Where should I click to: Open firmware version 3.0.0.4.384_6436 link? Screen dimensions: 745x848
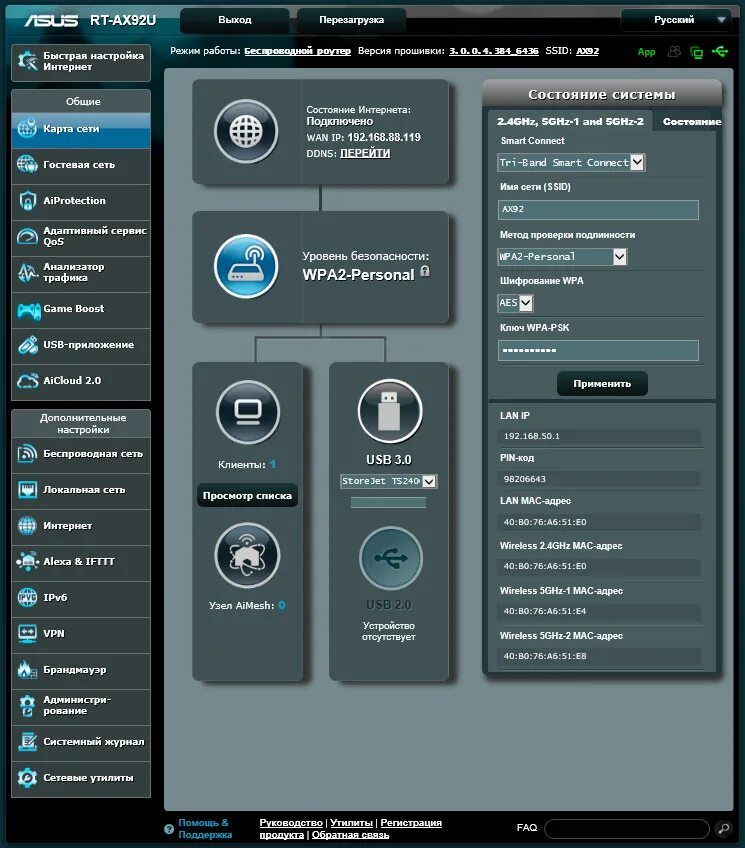coord(494,51)
